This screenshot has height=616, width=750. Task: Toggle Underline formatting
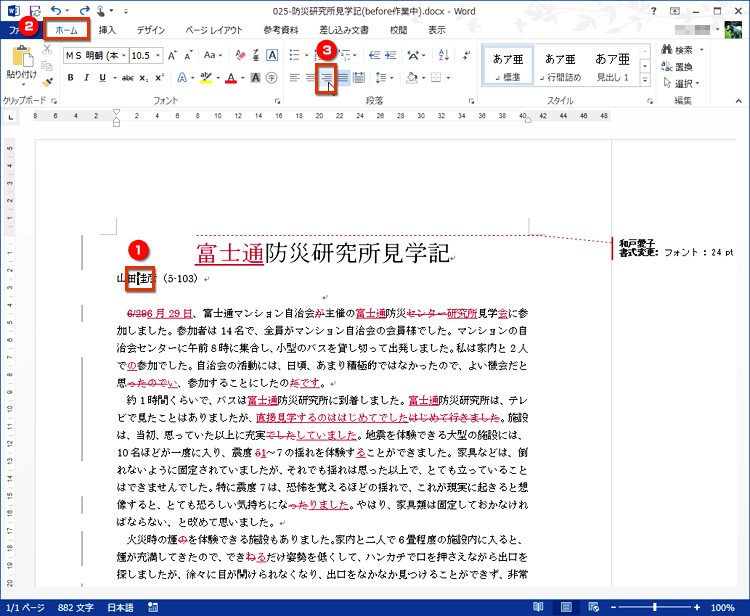(x=102, y=77)
